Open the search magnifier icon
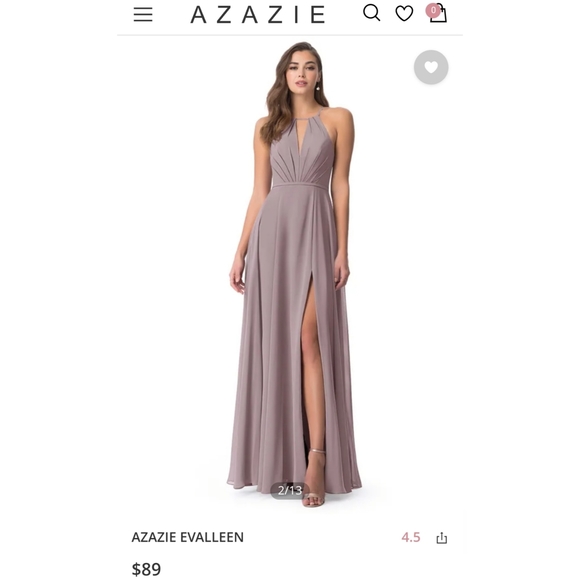 371,13
